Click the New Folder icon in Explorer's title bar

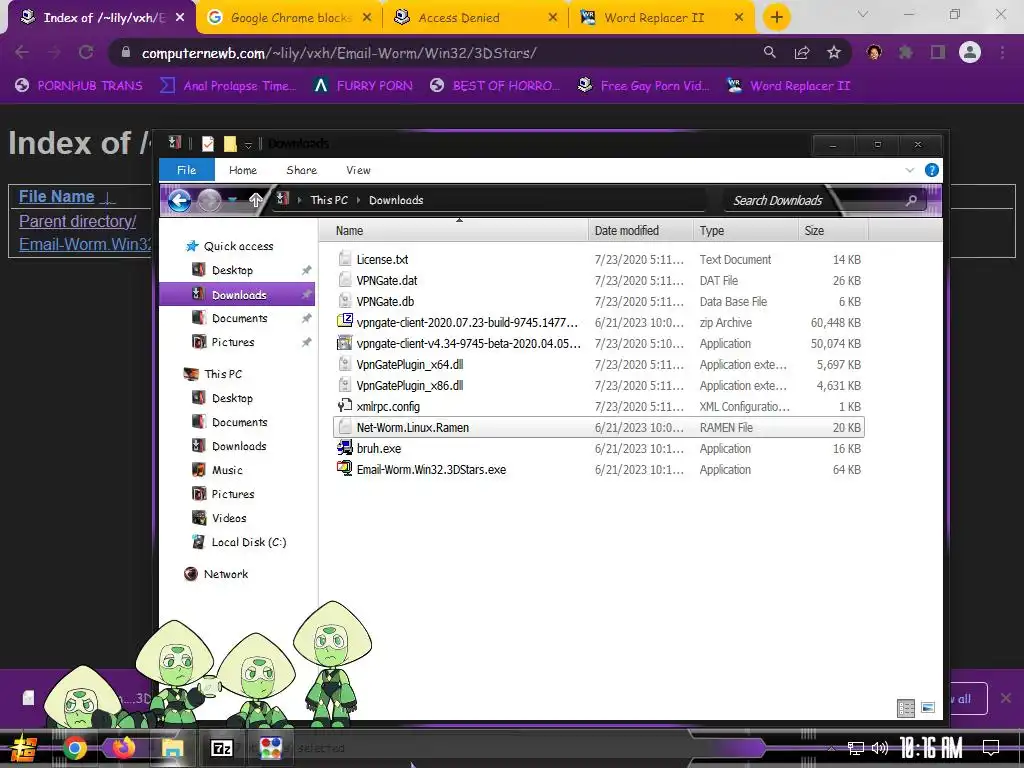coord(230,144)
